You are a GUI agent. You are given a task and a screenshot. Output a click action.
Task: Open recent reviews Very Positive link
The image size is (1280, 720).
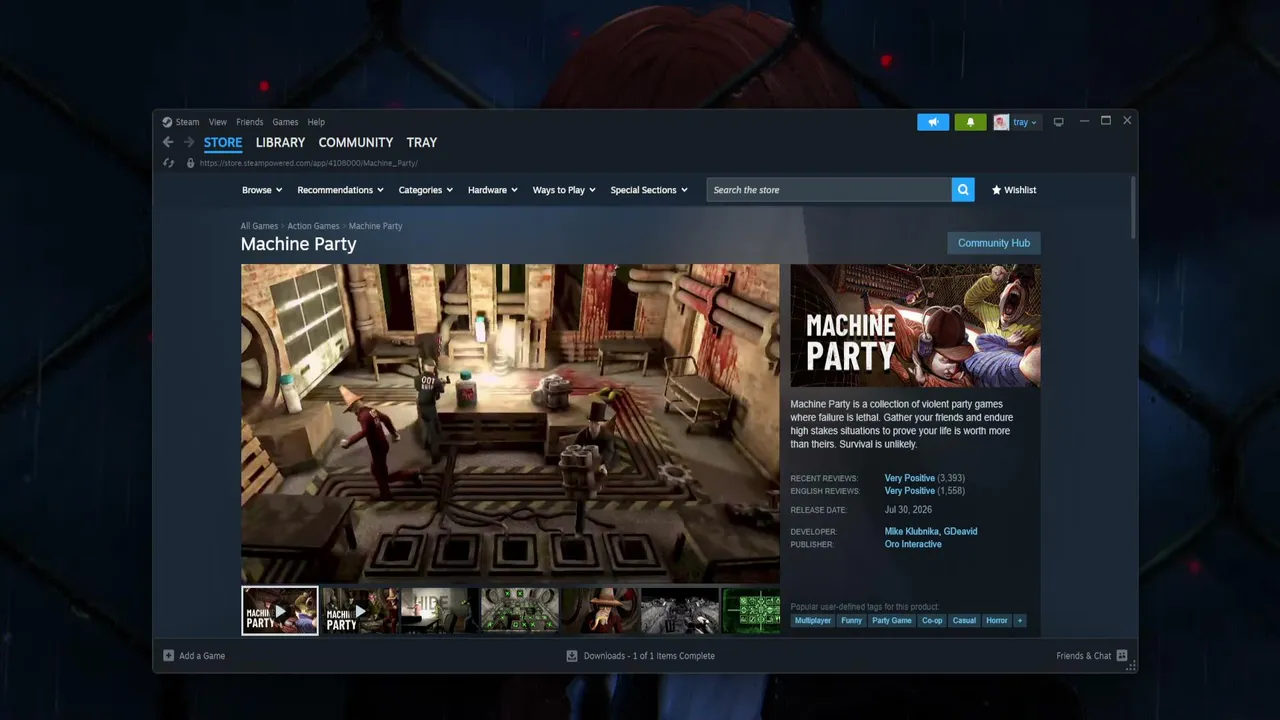(910, 478)
